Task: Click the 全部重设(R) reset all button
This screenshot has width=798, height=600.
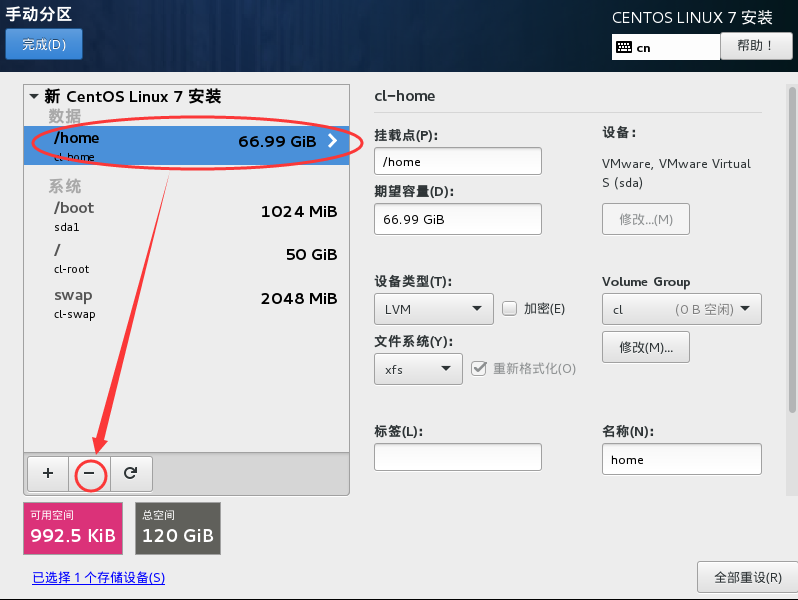Action: (x=746, y=578)
